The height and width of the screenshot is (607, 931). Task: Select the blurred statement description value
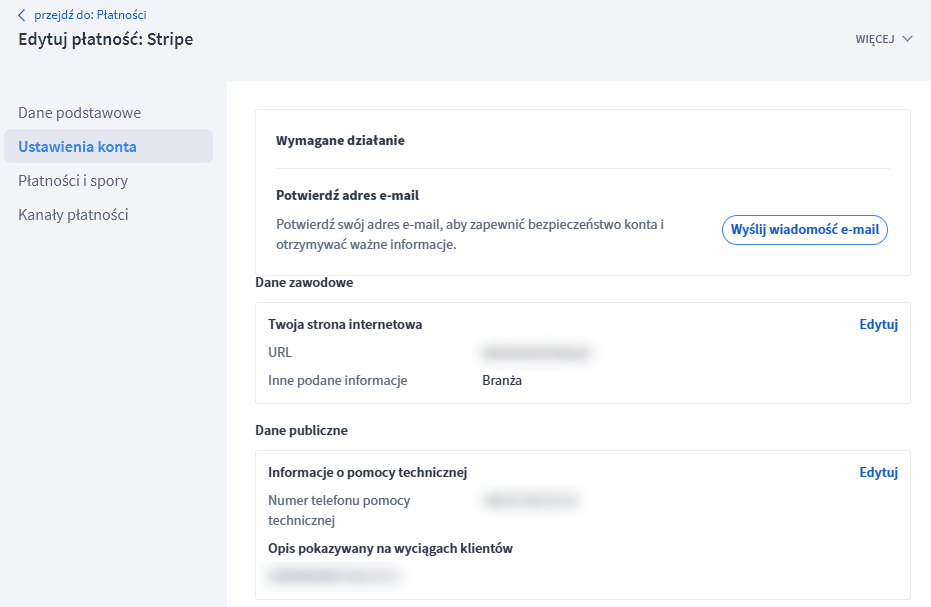(335, 575)
